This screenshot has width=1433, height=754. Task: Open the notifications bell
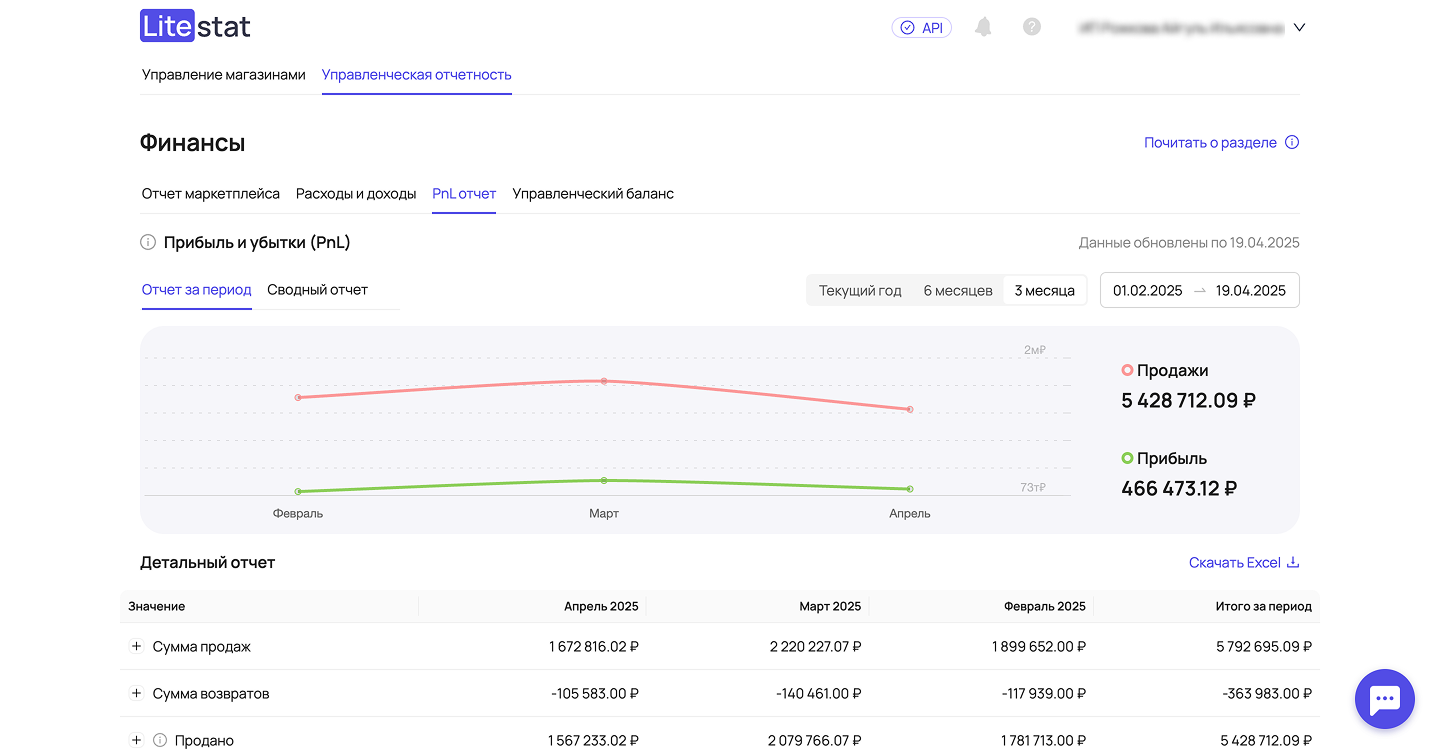[983, 27]
